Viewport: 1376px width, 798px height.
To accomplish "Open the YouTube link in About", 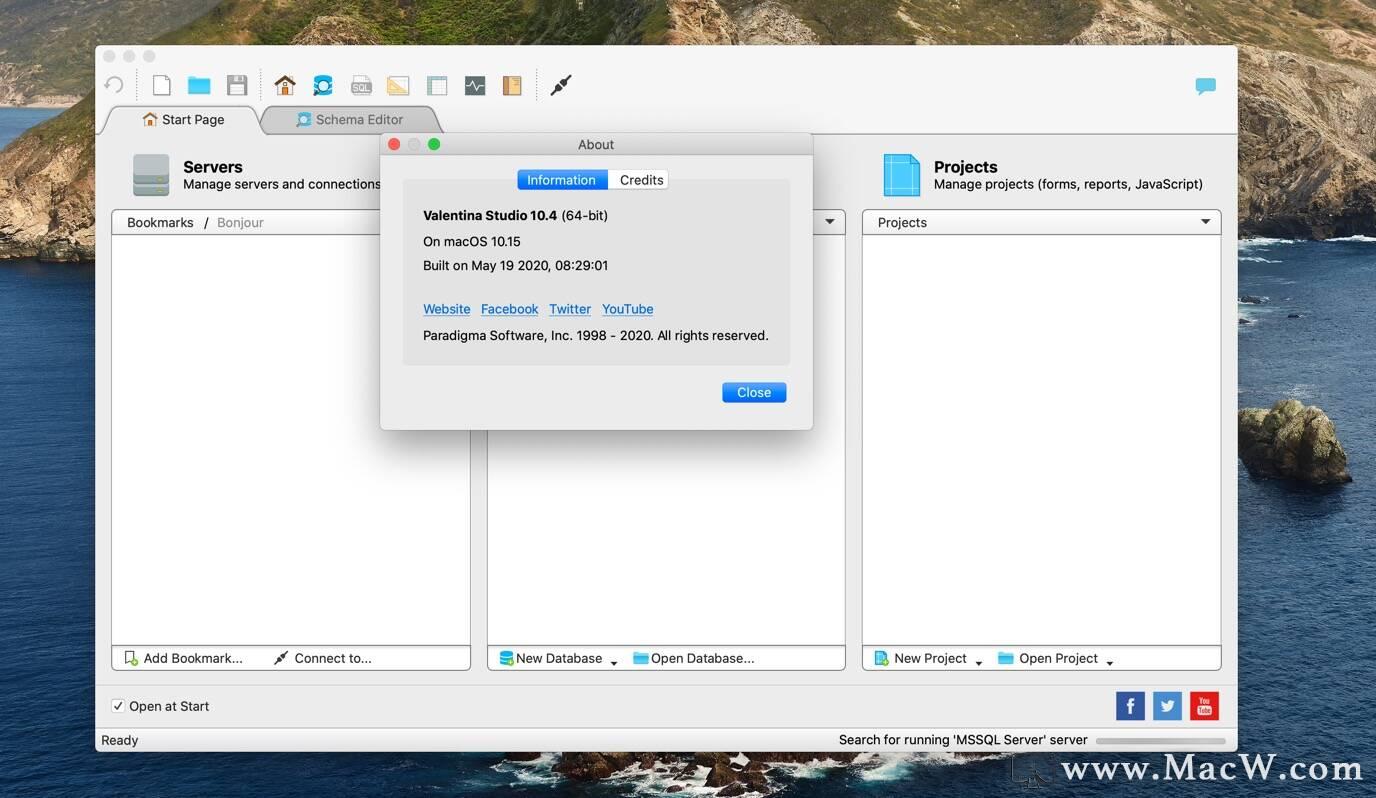I will coord(628,309).
